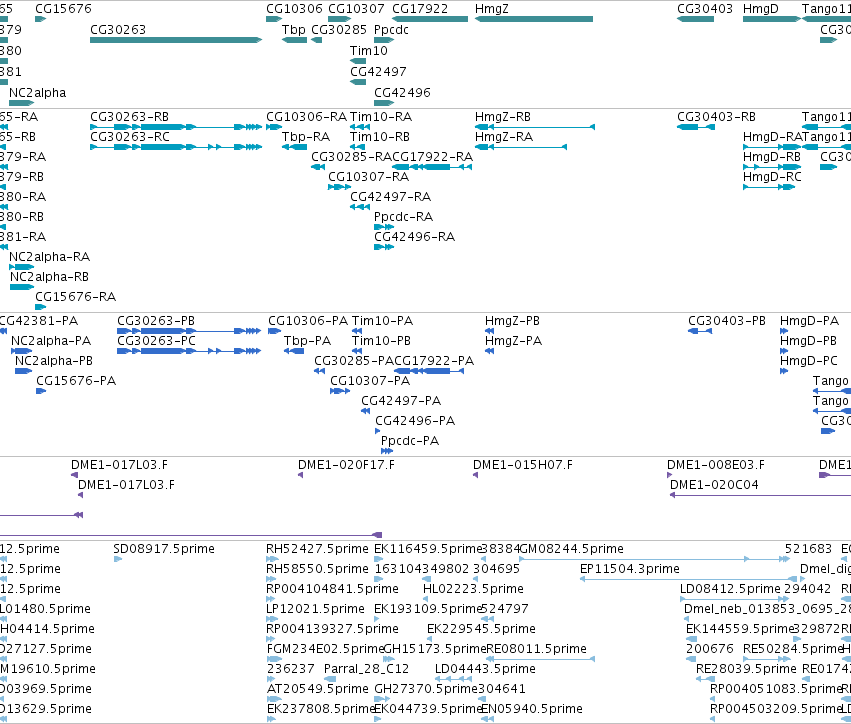This screenshot has height=724, width=851.
Task: Click the Tbp gene label in top track
Action: (294, 30)
